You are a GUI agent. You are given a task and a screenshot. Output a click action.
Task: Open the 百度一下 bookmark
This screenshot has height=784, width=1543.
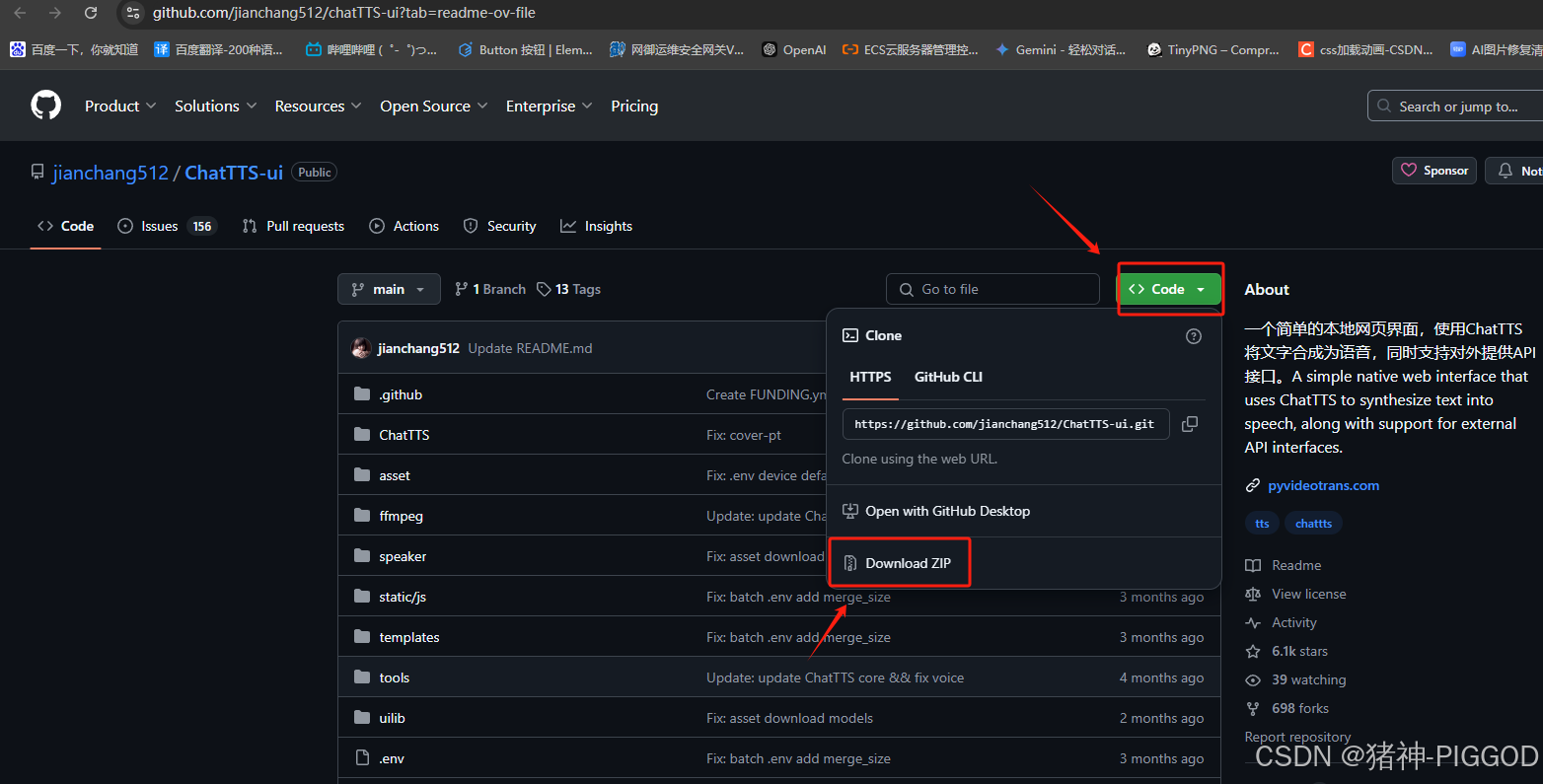(x=74, y=49)
